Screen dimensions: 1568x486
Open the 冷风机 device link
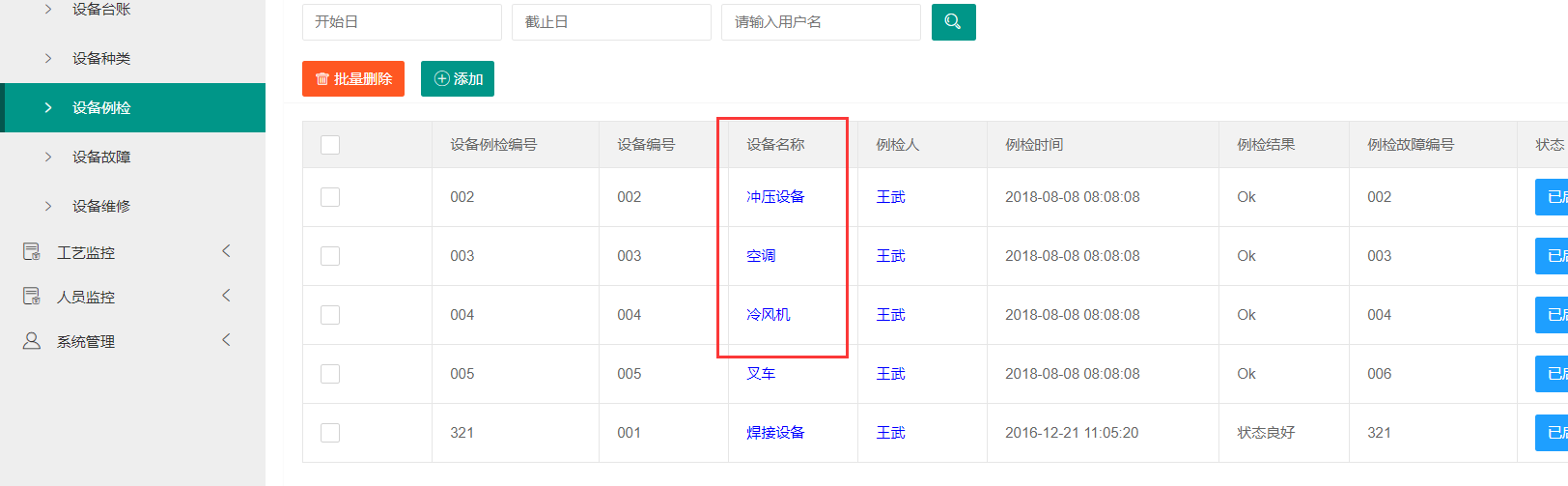click(x=769, y=315)
